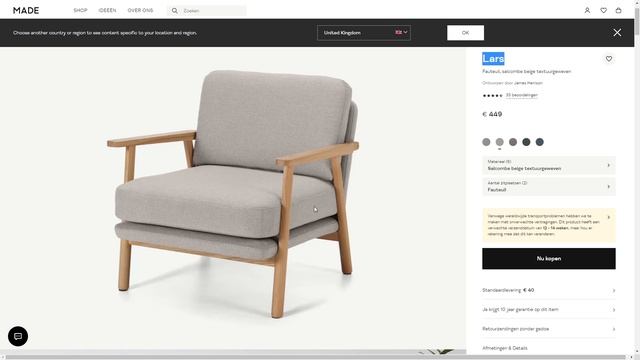Add Lars to wishlist with heart icon
640x360 pixels.
click(x=609, y=59)
